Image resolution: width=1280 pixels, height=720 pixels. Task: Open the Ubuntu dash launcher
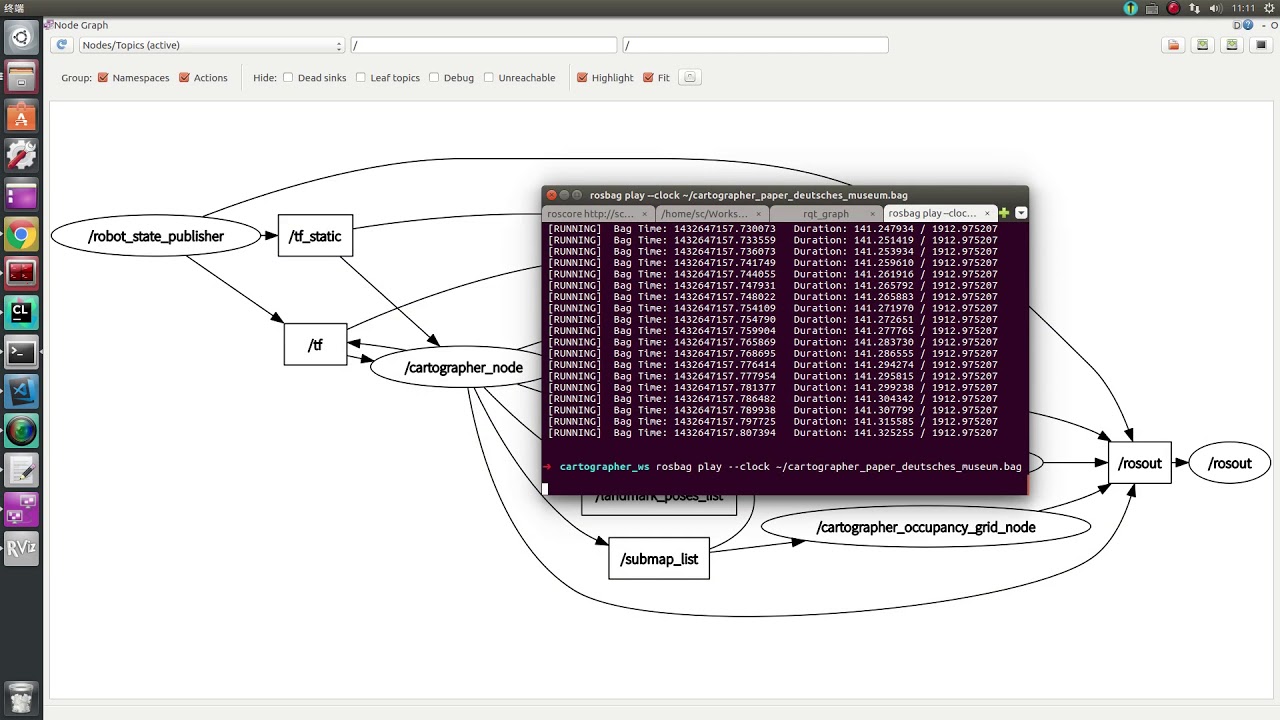click(x=21, y=38)
